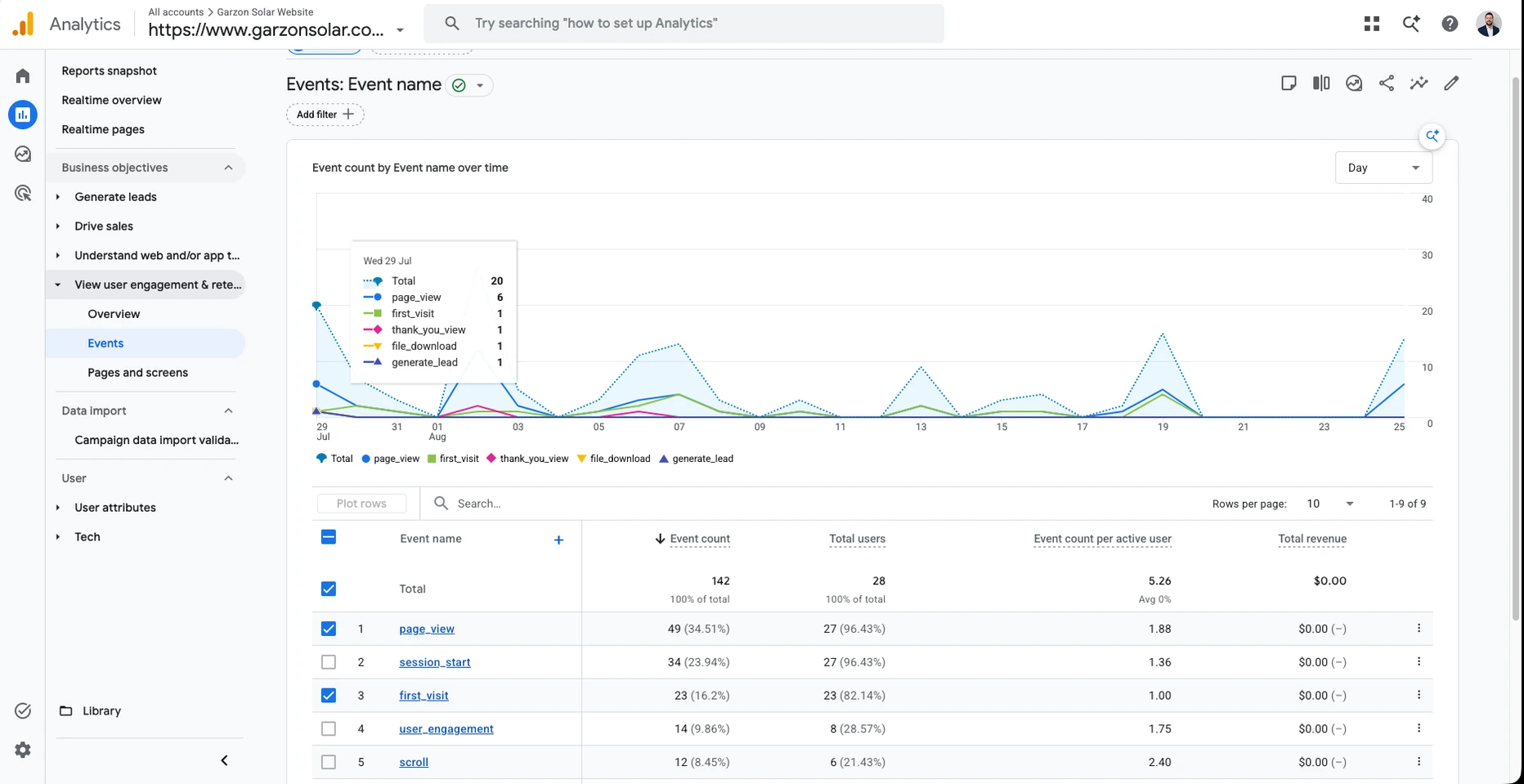Click the annotations note icon
The width and height of the screenshot is (1524, 784).
[x=1289, y=83]
